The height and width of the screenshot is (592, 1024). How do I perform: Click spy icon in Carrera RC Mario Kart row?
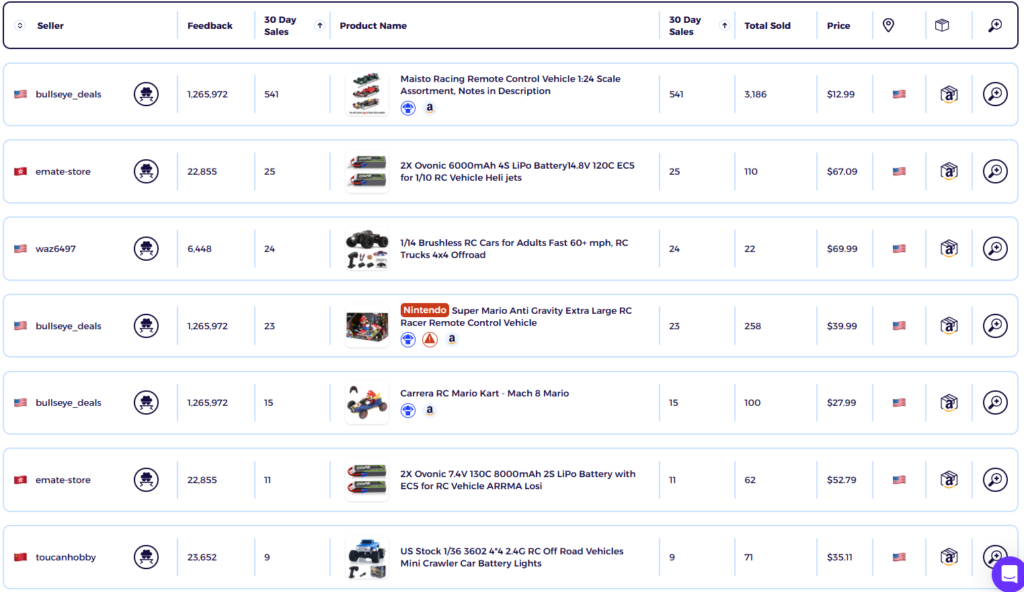pos(146,403)
